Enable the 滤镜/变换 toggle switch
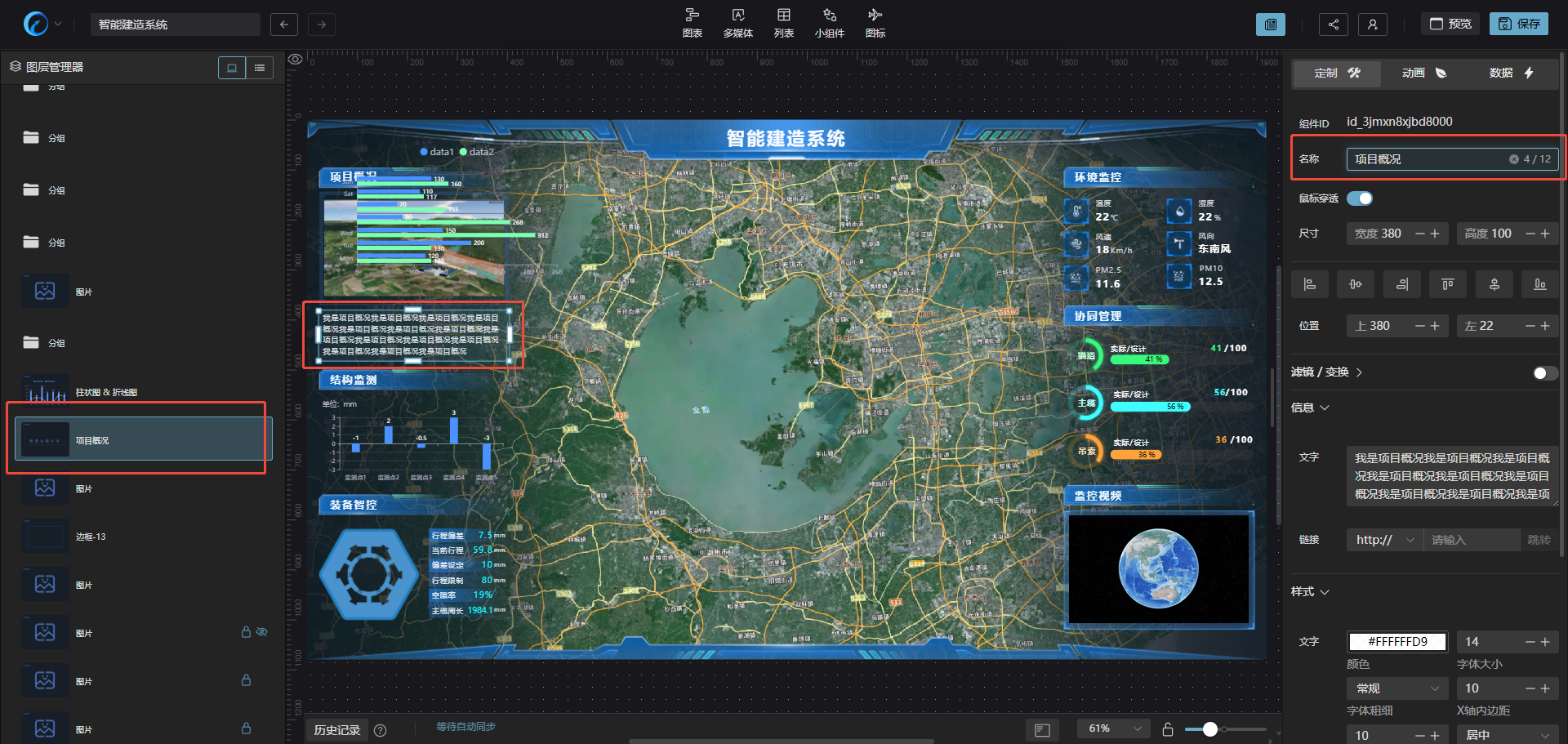1568x744 pixels. pyautogui.click(x=1544, y=373)
